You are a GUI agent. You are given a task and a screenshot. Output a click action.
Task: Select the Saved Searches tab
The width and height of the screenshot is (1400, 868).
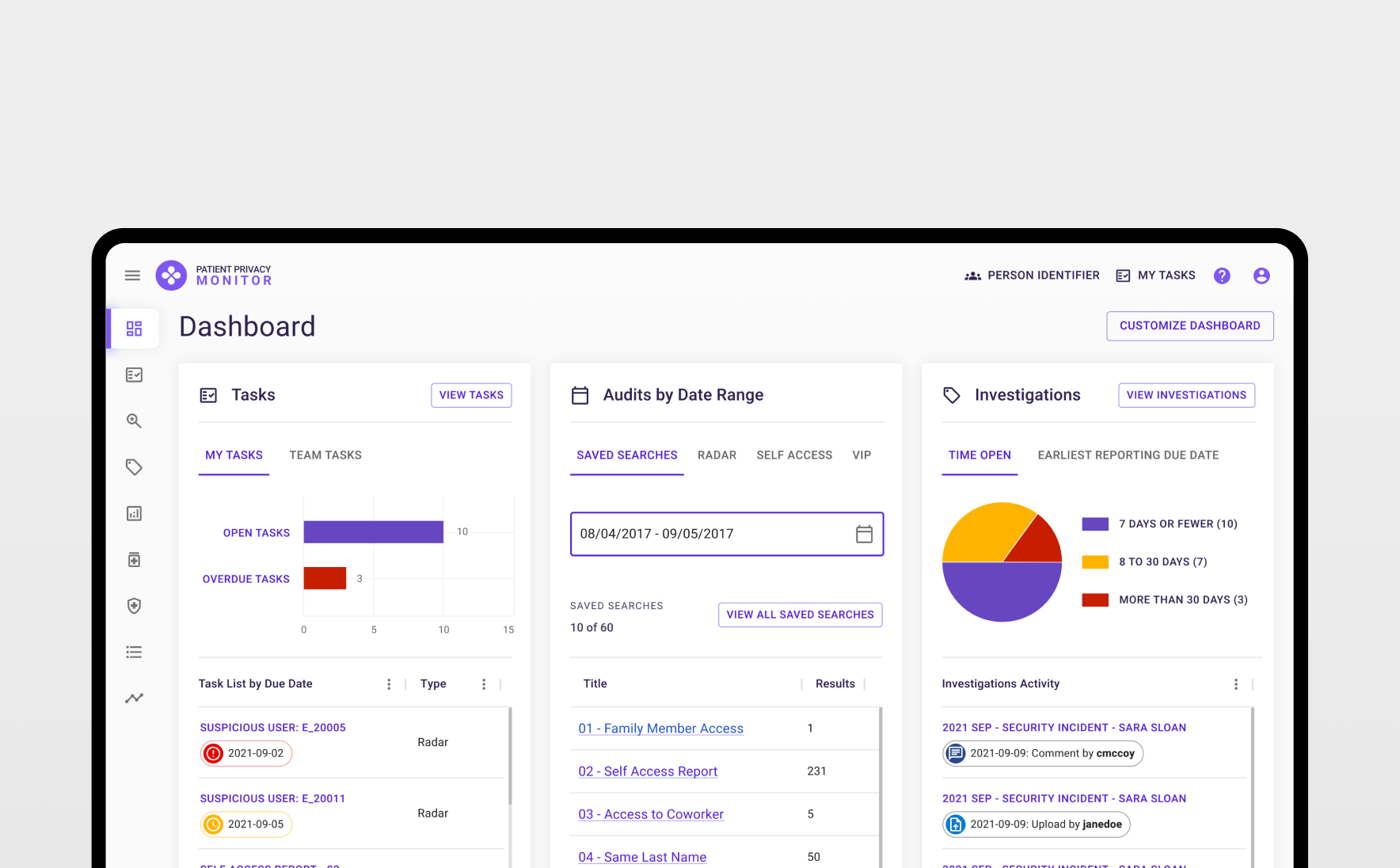(627, 455)
